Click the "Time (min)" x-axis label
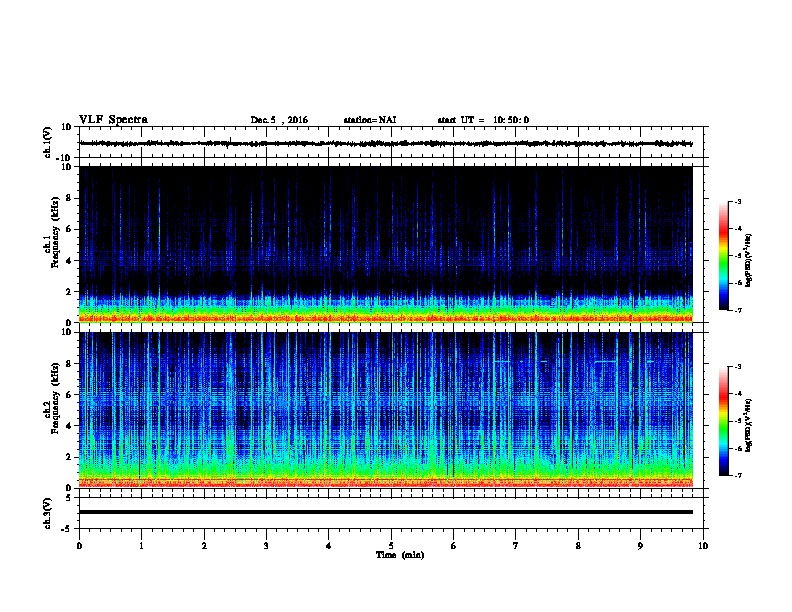Image resolution: width=792 pixels, height=612 pixels. click(400, 555)
